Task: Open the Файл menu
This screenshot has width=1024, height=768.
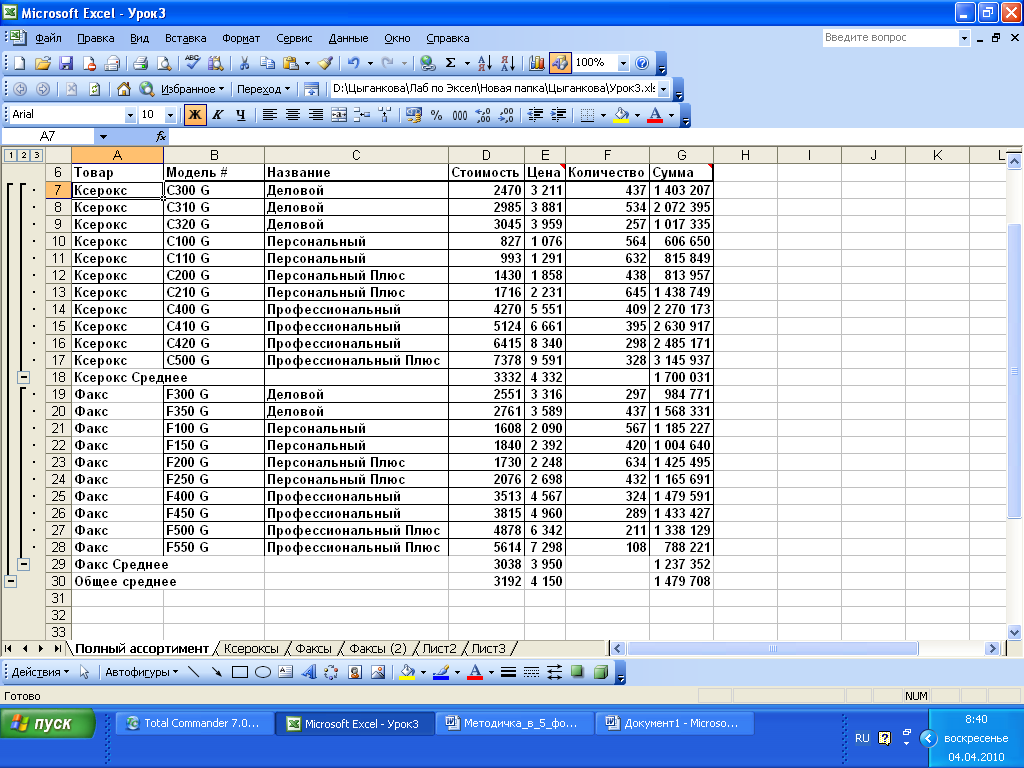Action: 48,39
